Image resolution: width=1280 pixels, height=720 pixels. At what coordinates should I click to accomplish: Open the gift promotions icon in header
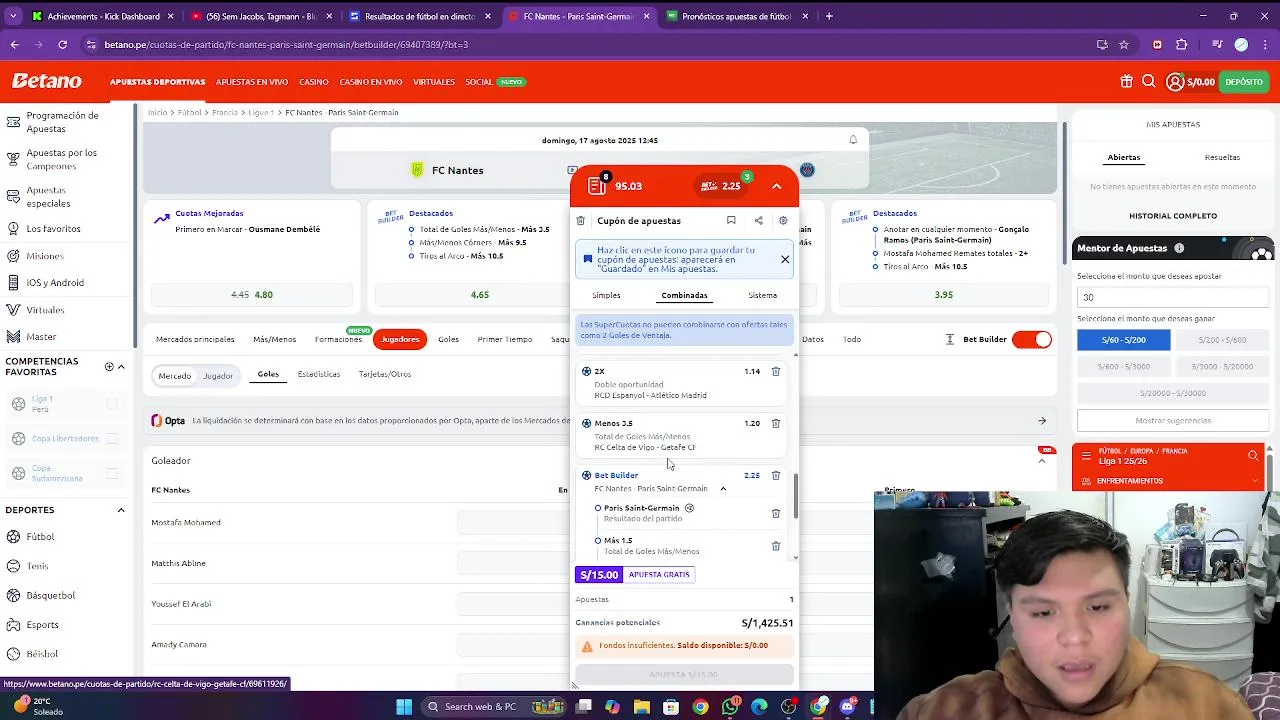(1126, 82)
